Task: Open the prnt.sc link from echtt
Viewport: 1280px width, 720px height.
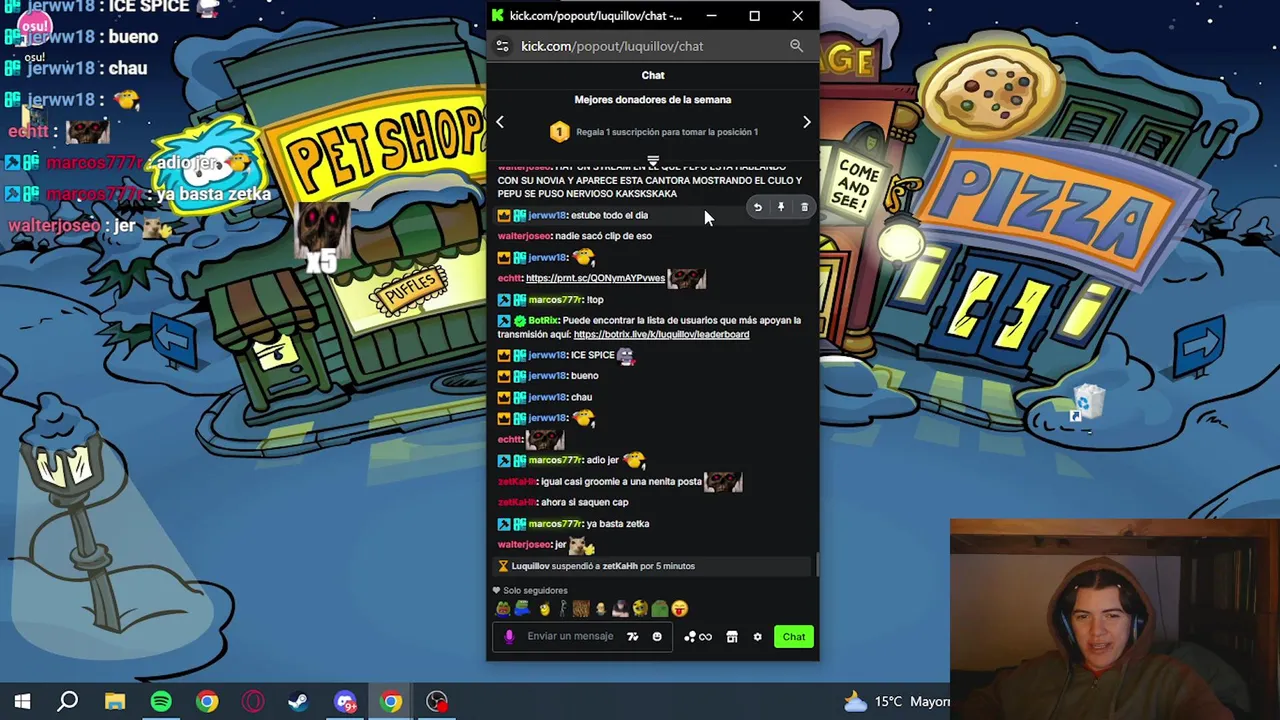Action: pos(595,278)
